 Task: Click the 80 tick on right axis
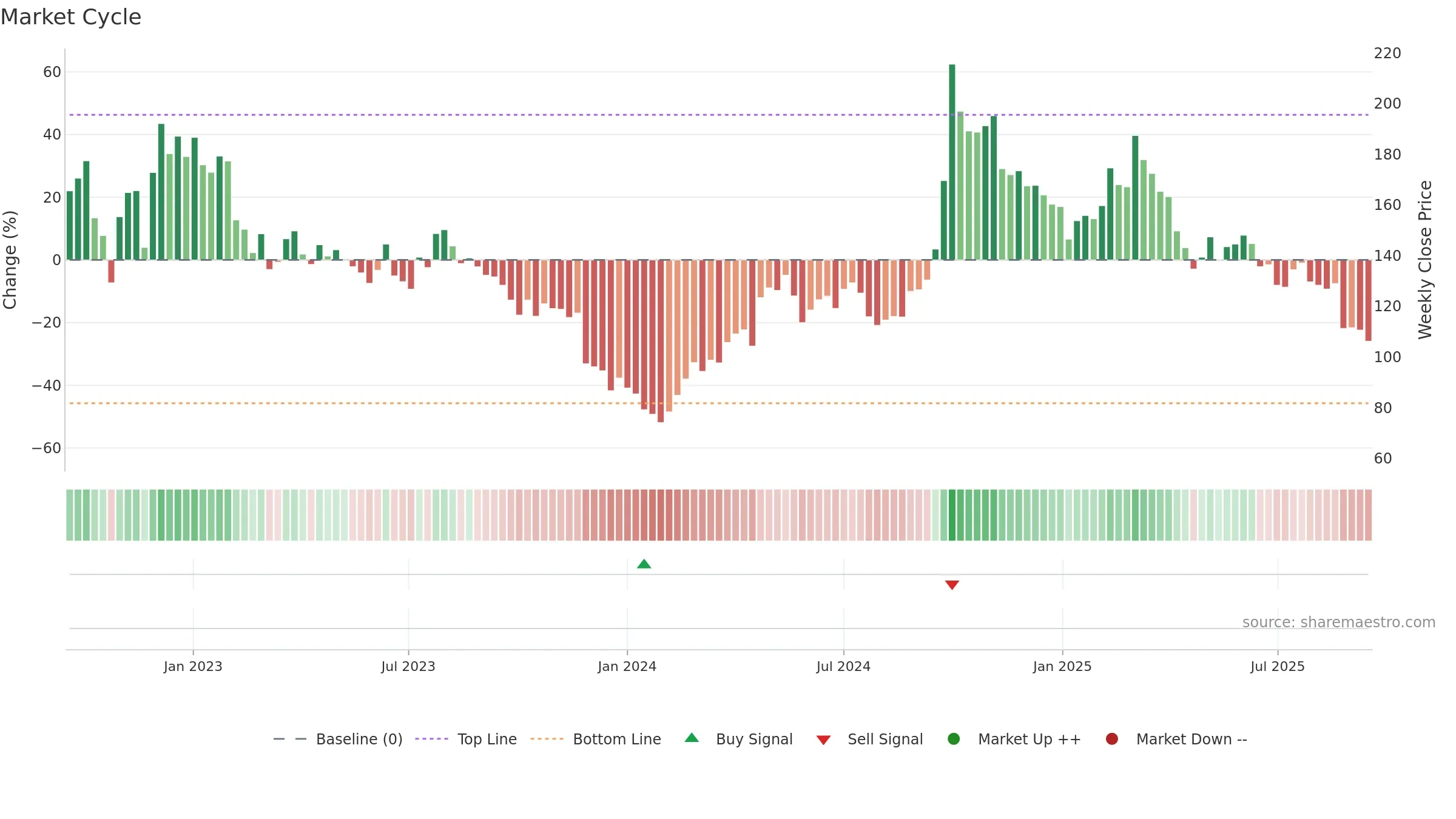(x=1383, y=408)
